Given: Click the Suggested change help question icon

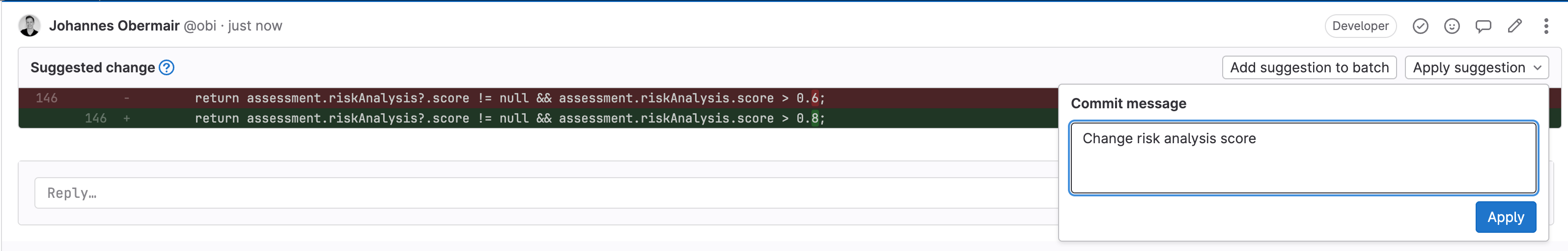Looking at the screenshot, I should [166, 67].
